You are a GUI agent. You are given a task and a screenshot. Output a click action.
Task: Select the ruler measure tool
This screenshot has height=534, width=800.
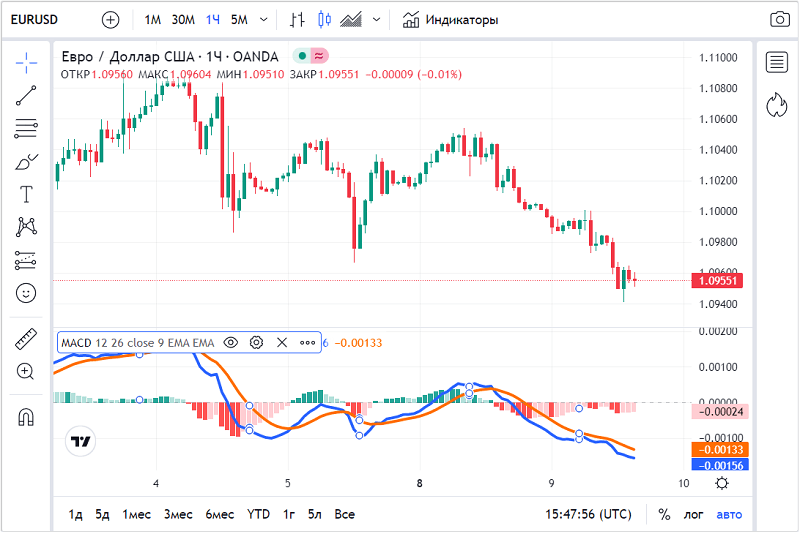pos(26,339)
